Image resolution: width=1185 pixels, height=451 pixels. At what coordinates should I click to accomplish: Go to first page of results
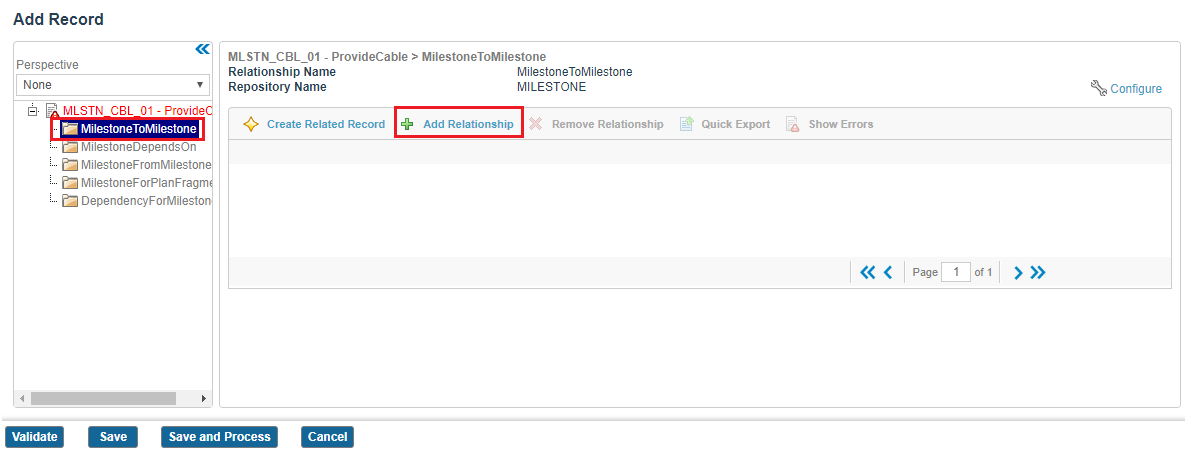coord(868,272)
